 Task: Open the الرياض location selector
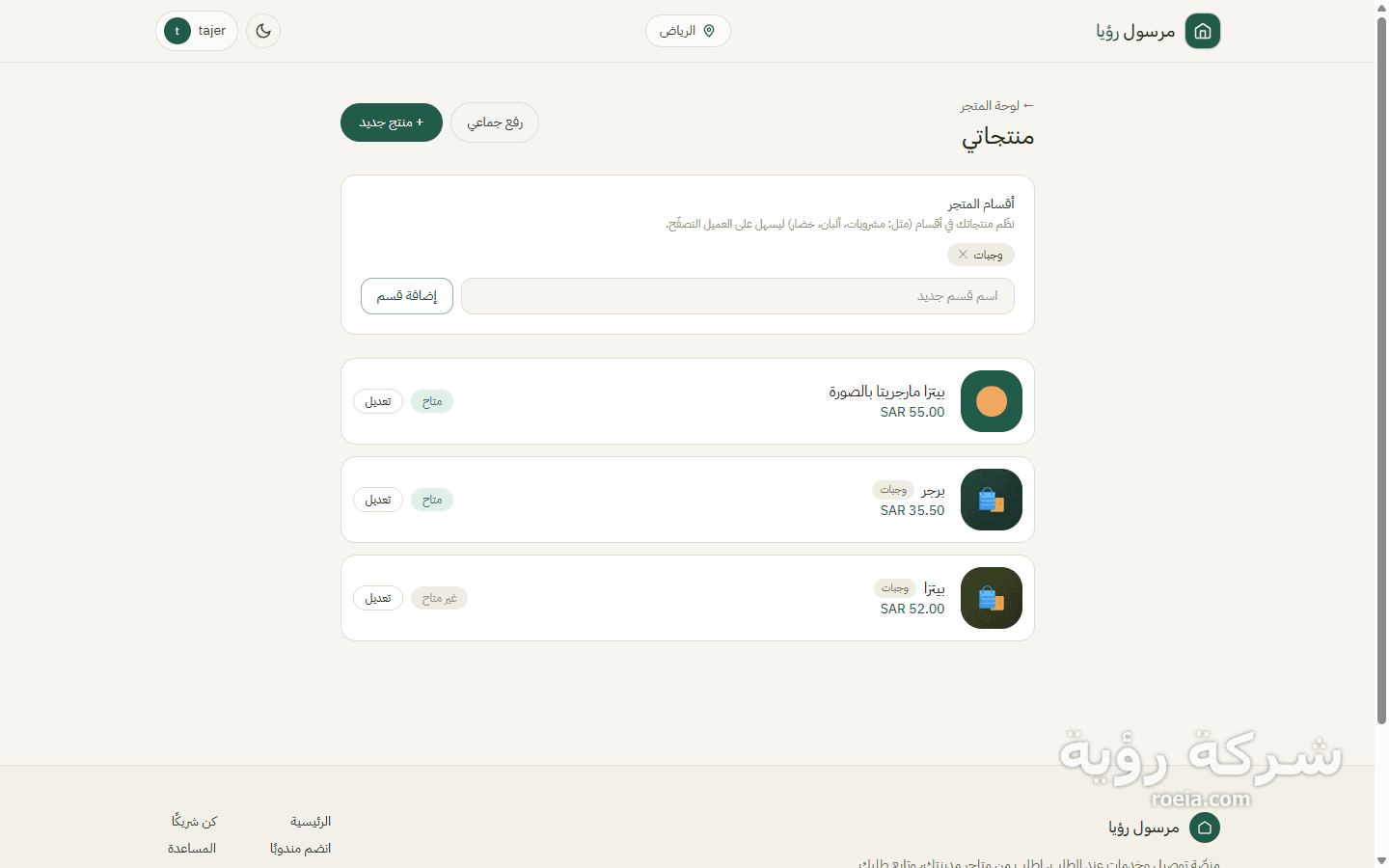[688, 31]
